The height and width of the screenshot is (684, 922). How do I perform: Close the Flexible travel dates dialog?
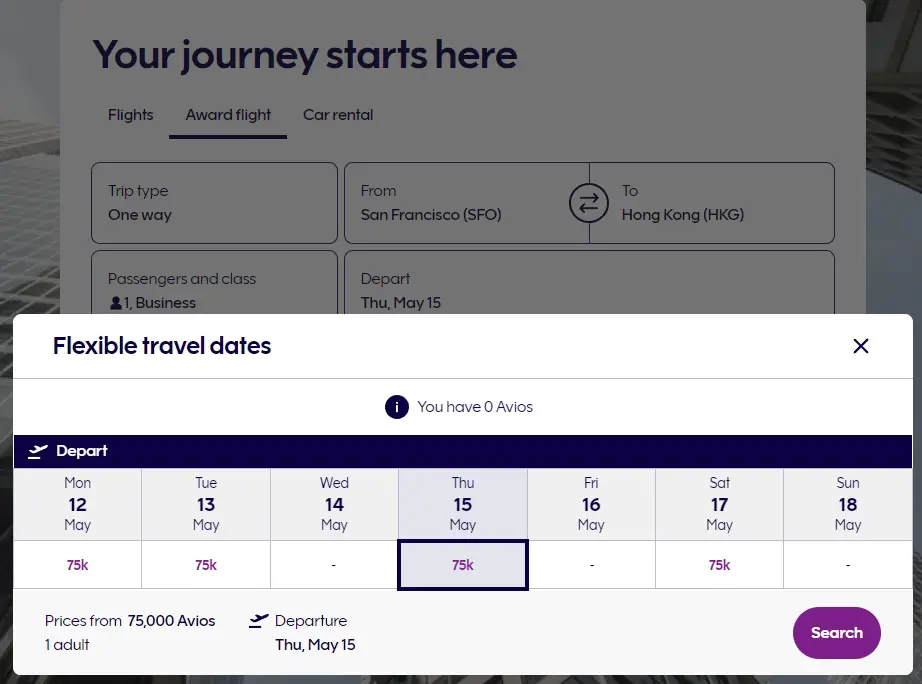(860, 346)
